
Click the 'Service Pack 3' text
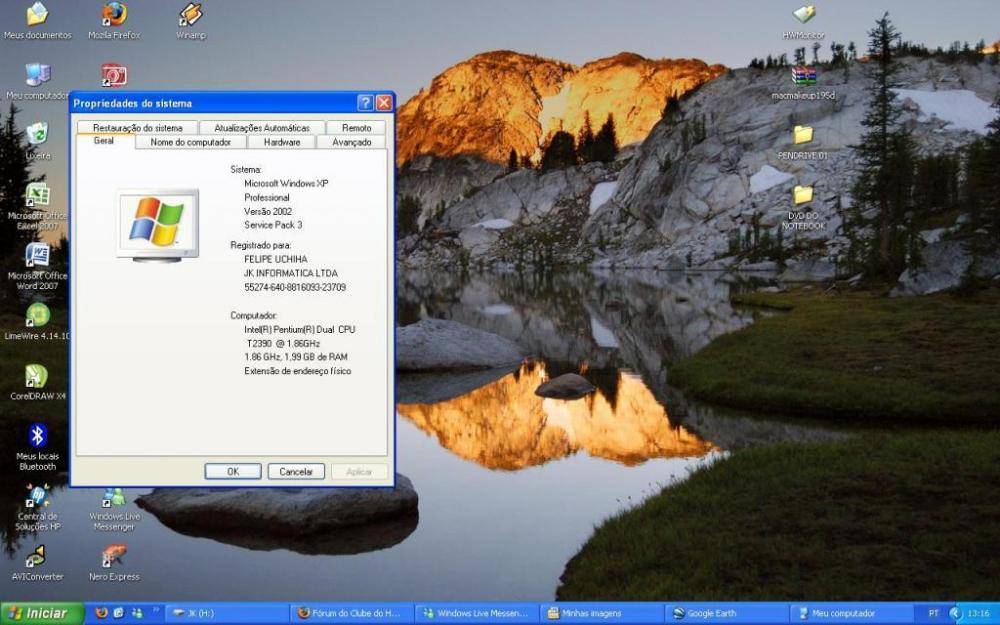[273, 225]
